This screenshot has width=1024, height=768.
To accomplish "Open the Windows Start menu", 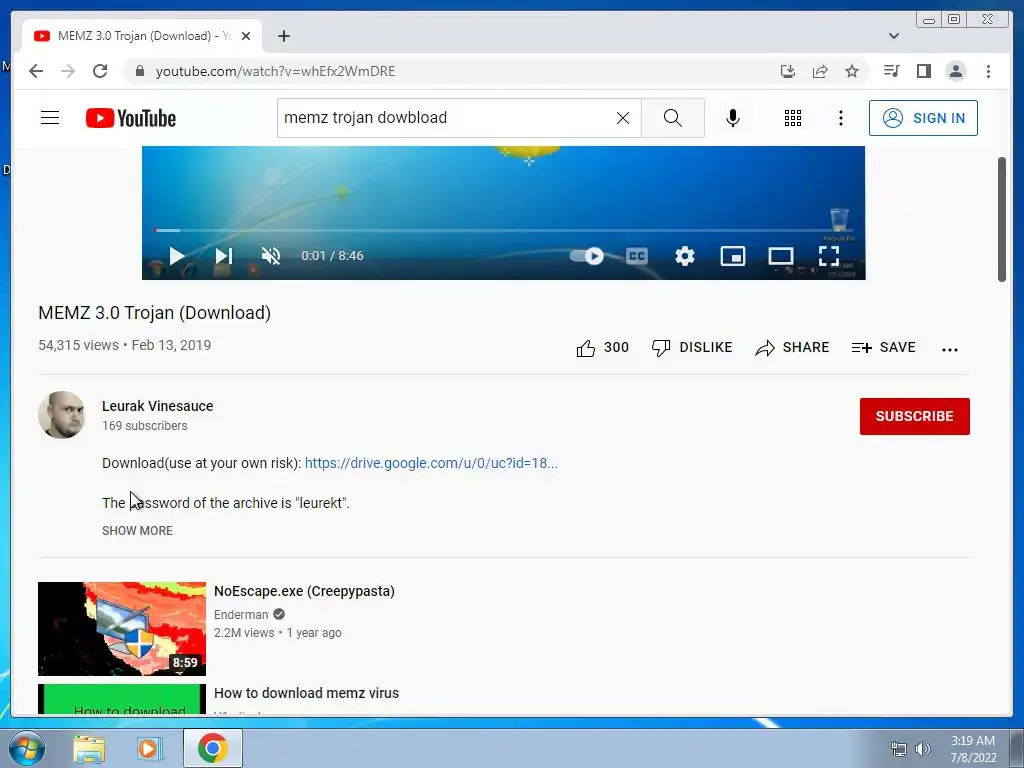I will [x=27, y=748].
